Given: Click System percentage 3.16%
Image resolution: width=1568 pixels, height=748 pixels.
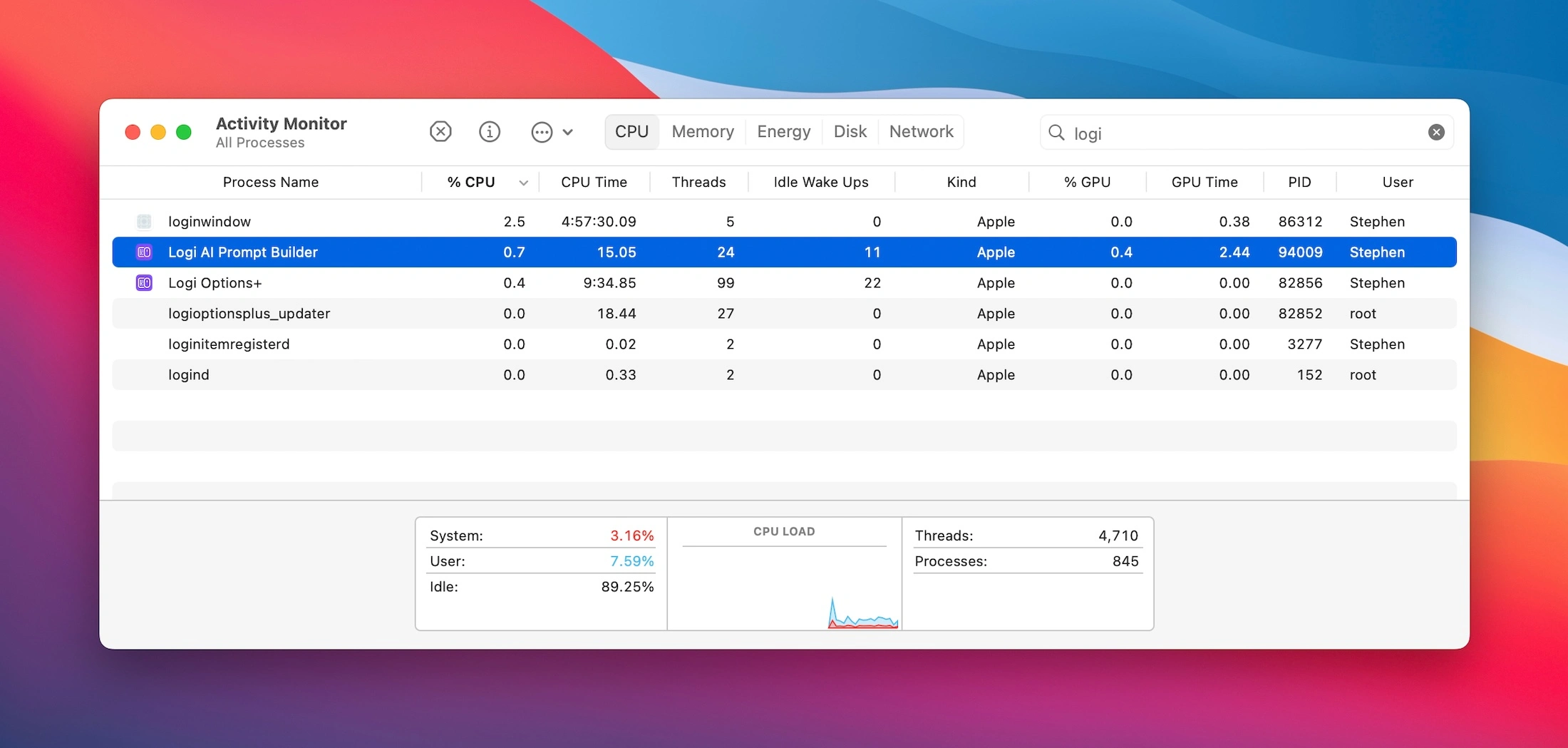Looking at the screenshot, I should pos(631,536).
